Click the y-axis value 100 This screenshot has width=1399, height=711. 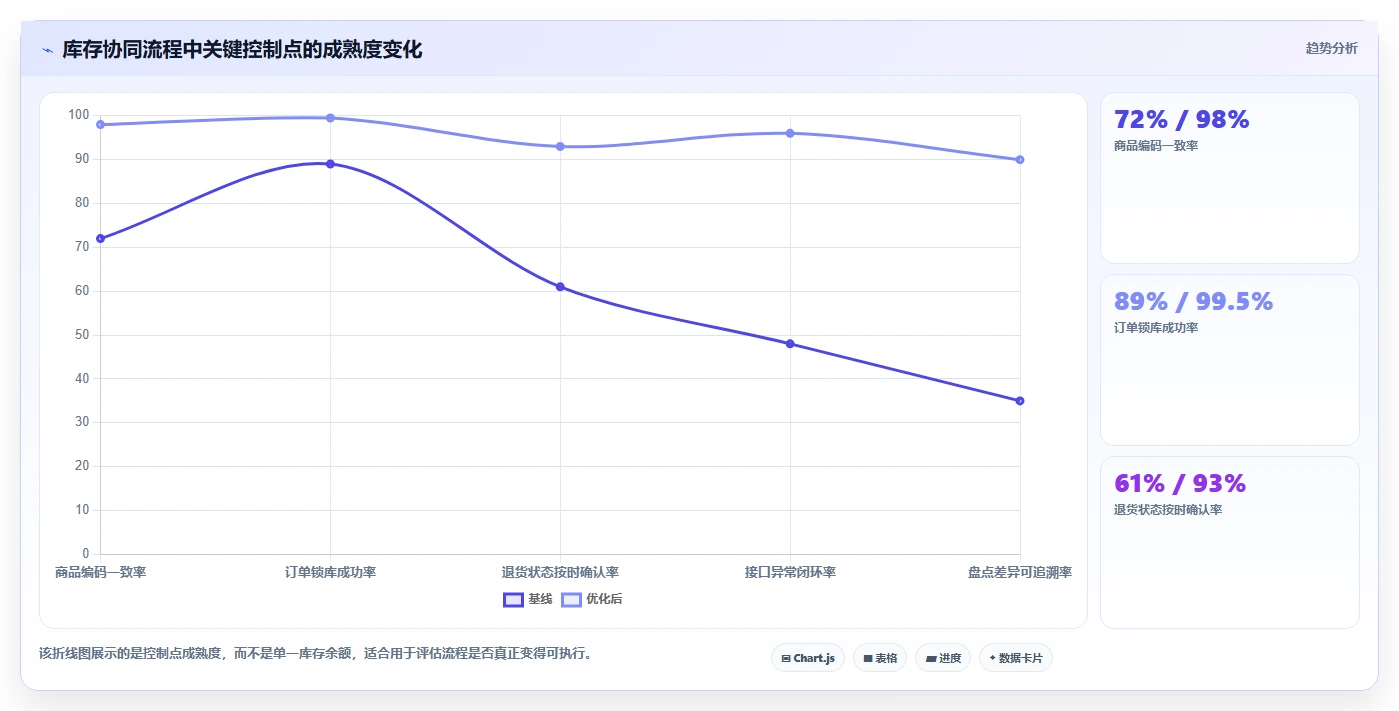coord(79,115)
